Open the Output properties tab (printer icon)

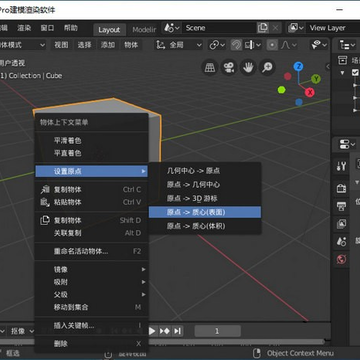341,206
